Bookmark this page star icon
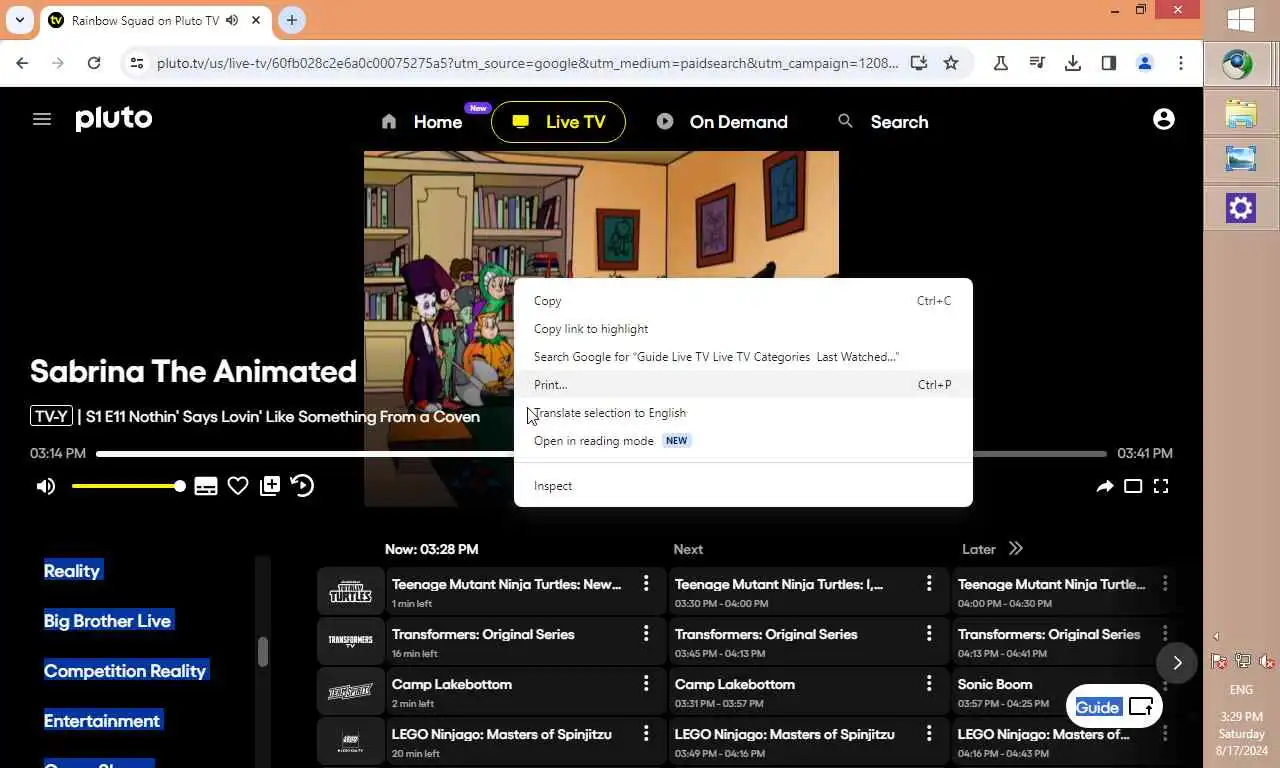 pos(951,63)
